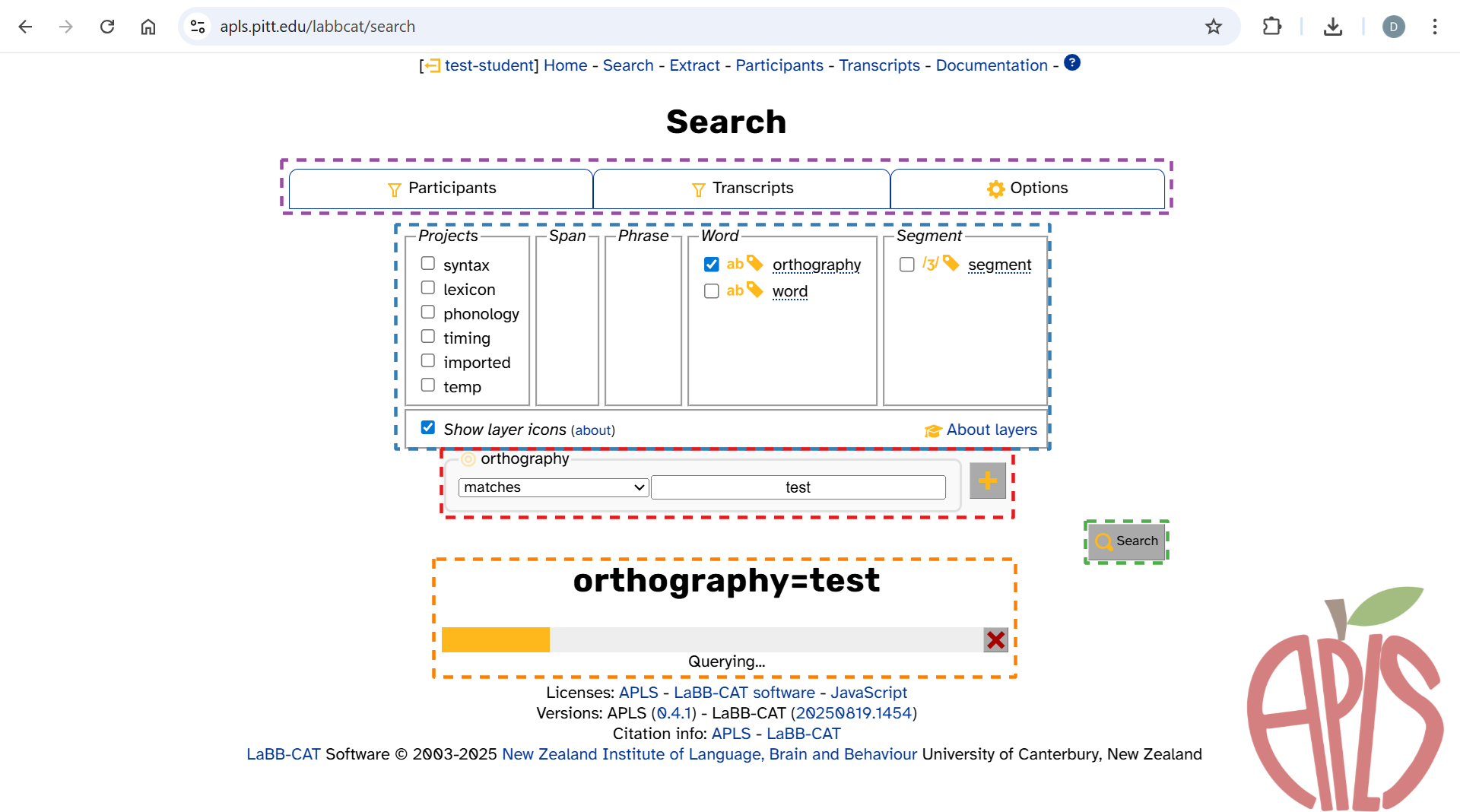This screenshot has width=1460, height=812.
Task: Click the graduation cap About layers icon
Action: pos(932,431)
